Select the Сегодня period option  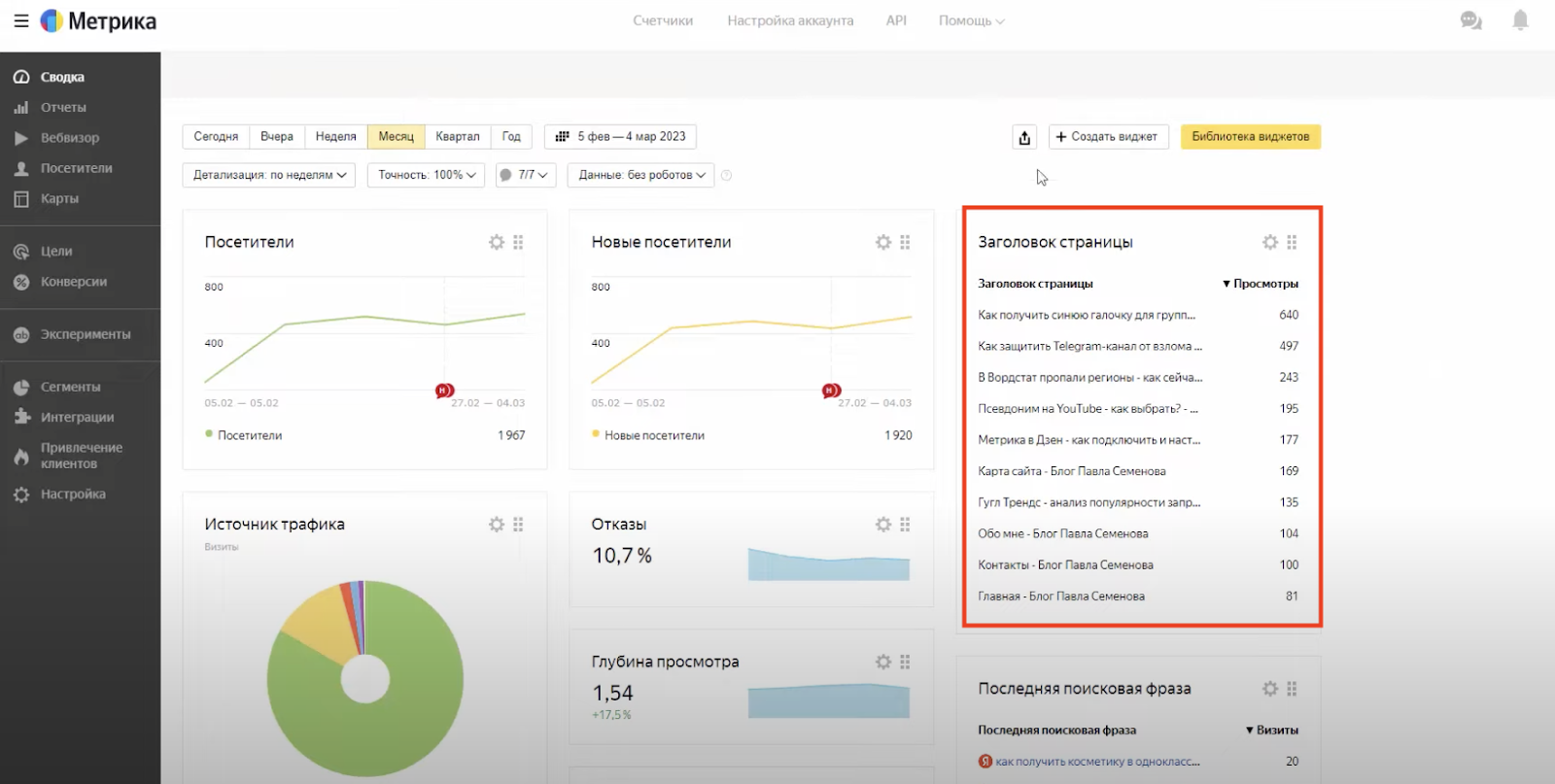pyautogui.click(x=216, y=137)
